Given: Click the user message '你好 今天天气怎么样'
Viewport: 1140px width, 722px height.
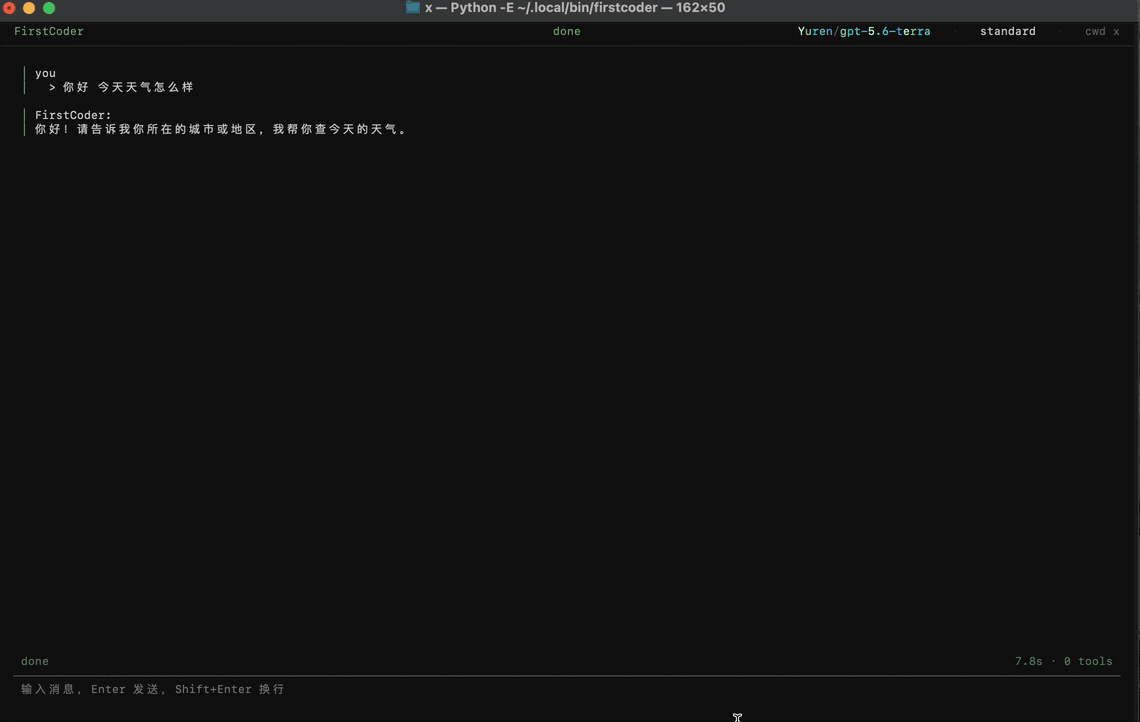Looking at the screenshot, I should click(x=128, y=87).
